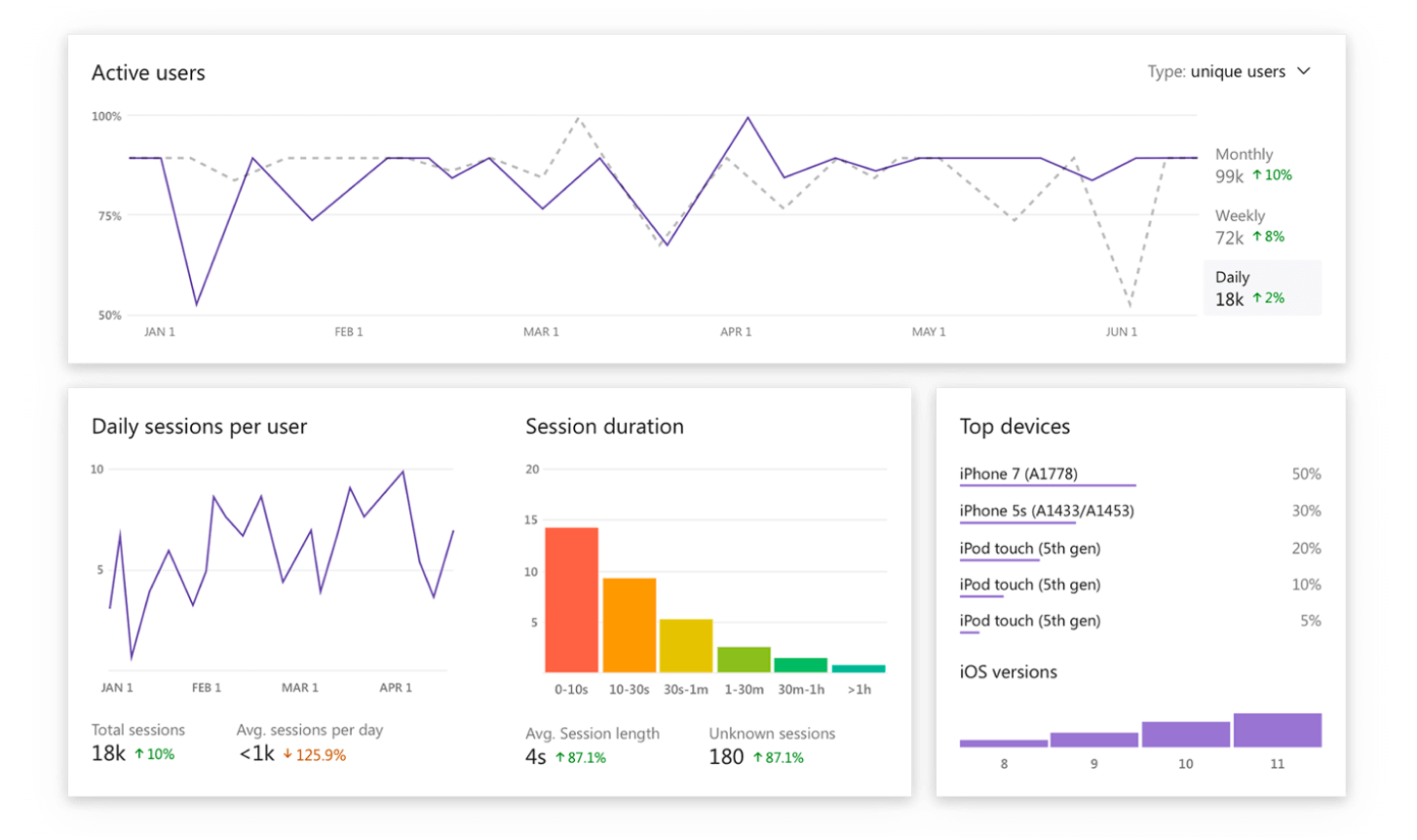
Task: Select iPhone 5s (A1433/A1453) device row
Action: 1046,511
